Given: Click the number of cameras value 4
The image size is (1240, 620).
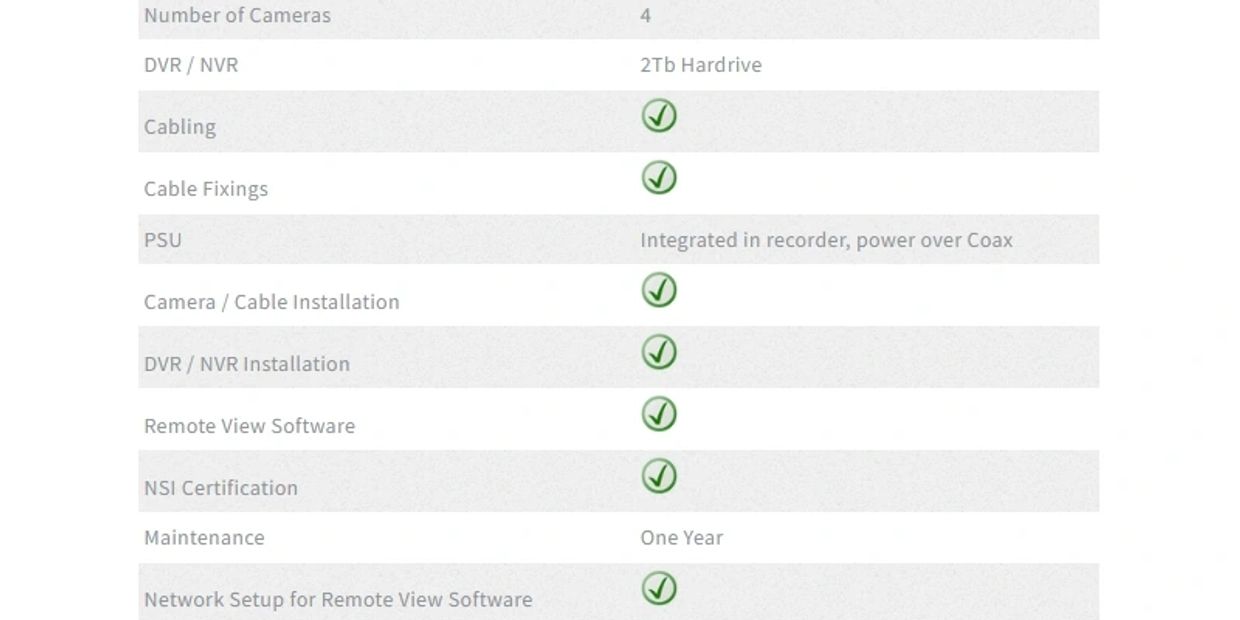Looking at the screenshot, I should click(x=645, y=15).
